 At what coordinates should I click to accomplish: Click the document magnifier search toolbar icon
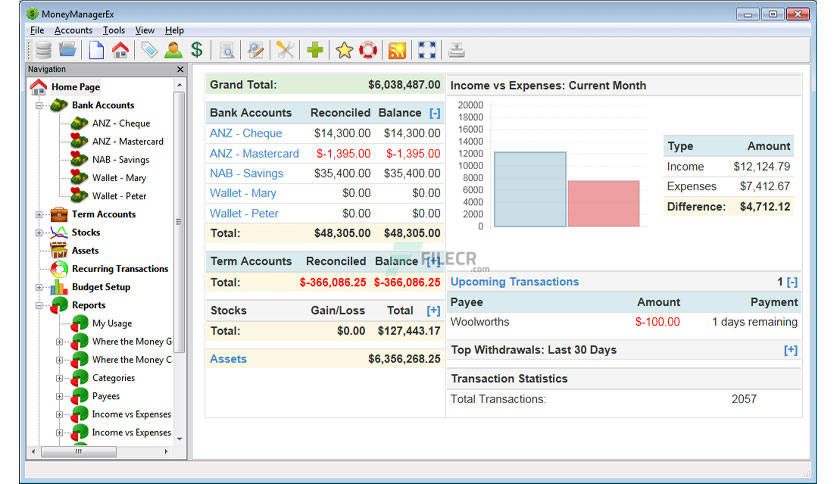click(227, 51)
